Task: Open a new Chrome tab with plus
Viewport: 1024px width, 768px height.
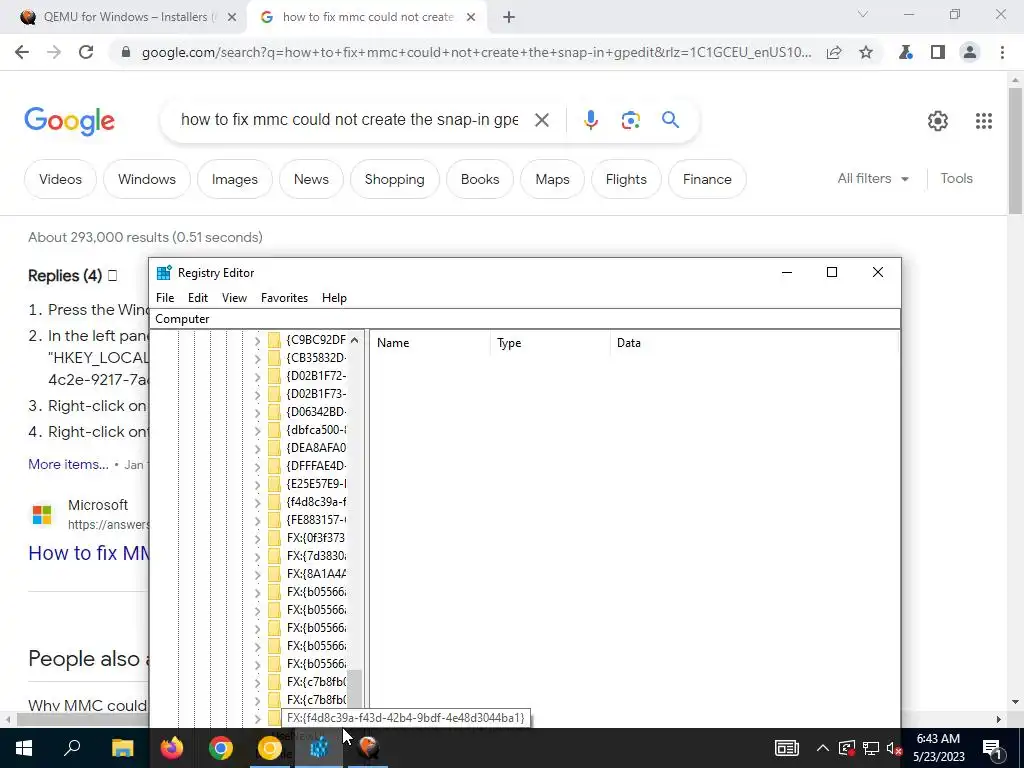Action: [x=509, y=18]
